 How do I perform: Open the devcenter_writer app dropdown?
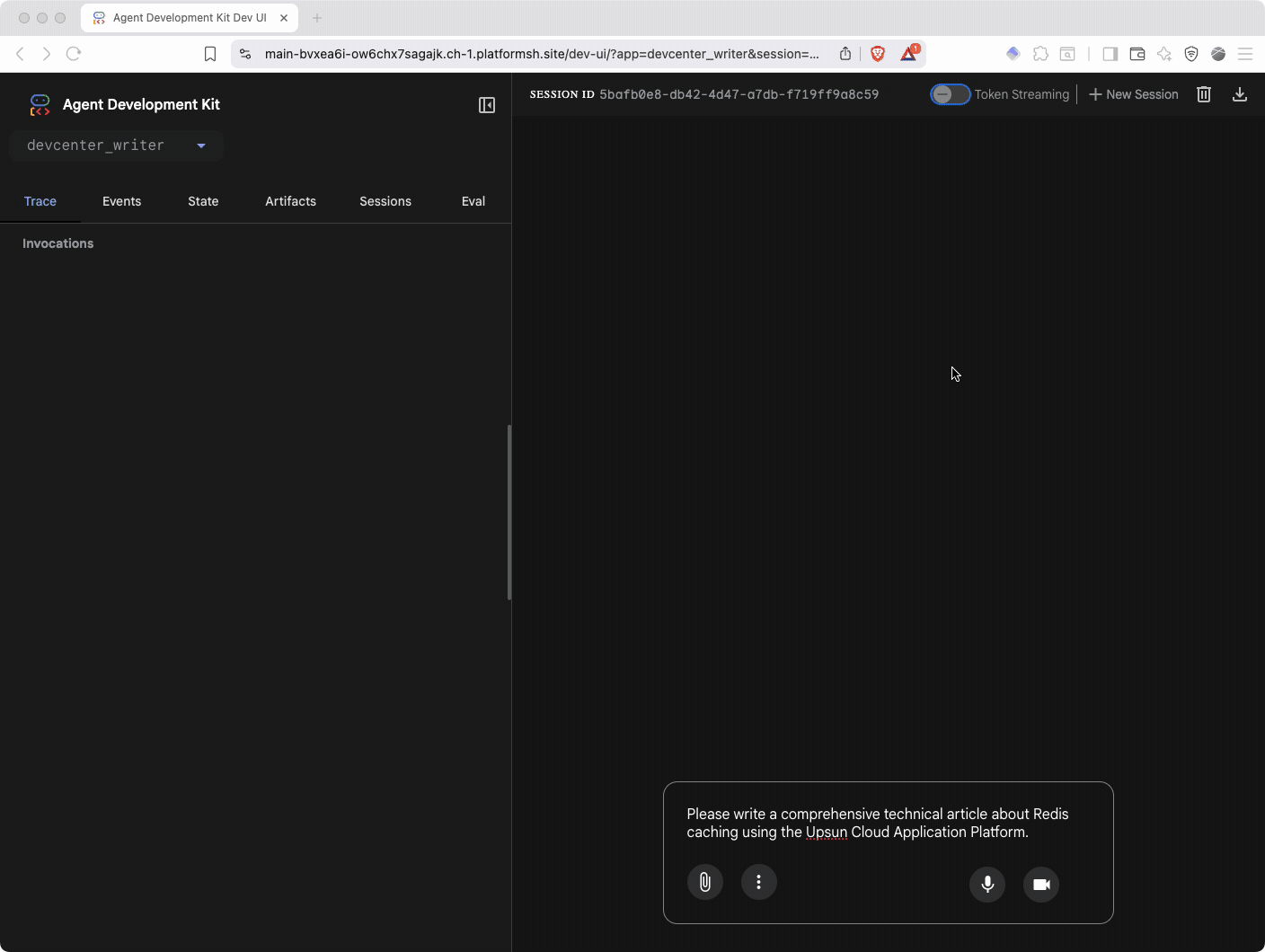(117, 145)
